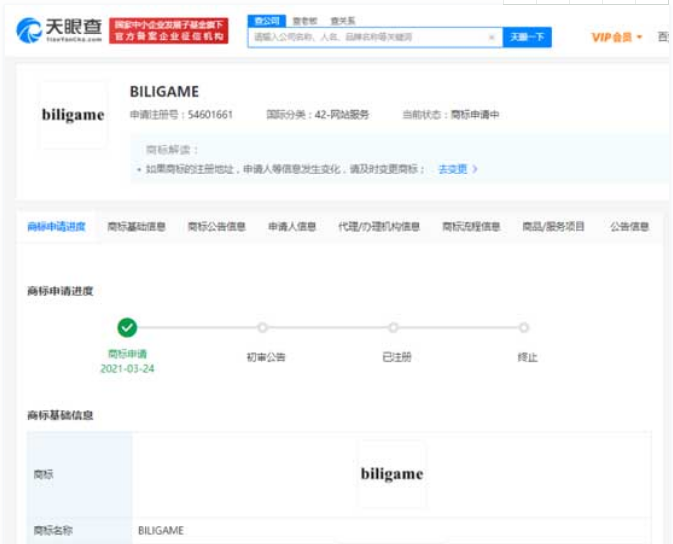This screenshot has width=673, height=544.
Task: Select the 查公司 search tab
Action: click(267, 21)
